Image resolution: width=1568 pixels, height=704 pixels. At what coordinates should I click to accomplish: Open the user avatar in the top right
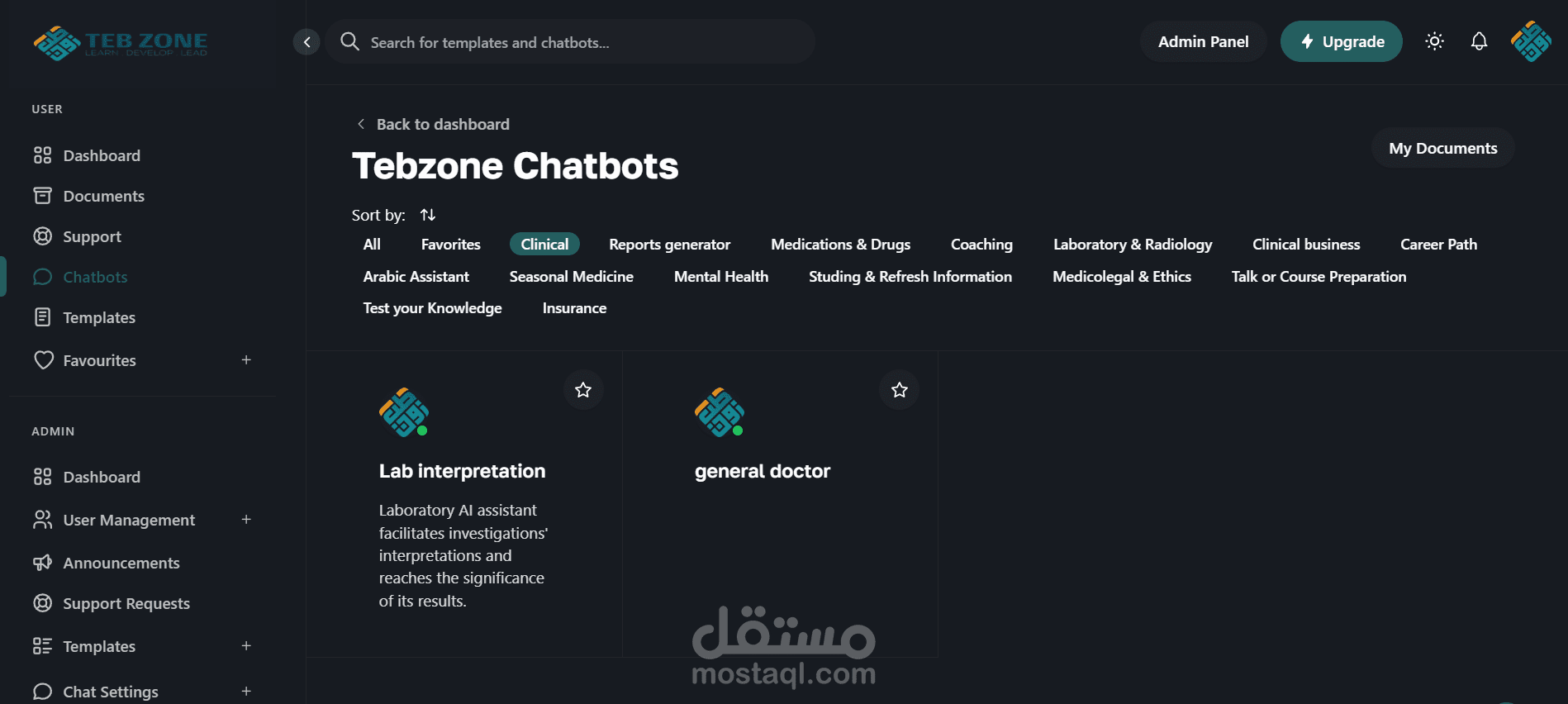point(1531,41)
